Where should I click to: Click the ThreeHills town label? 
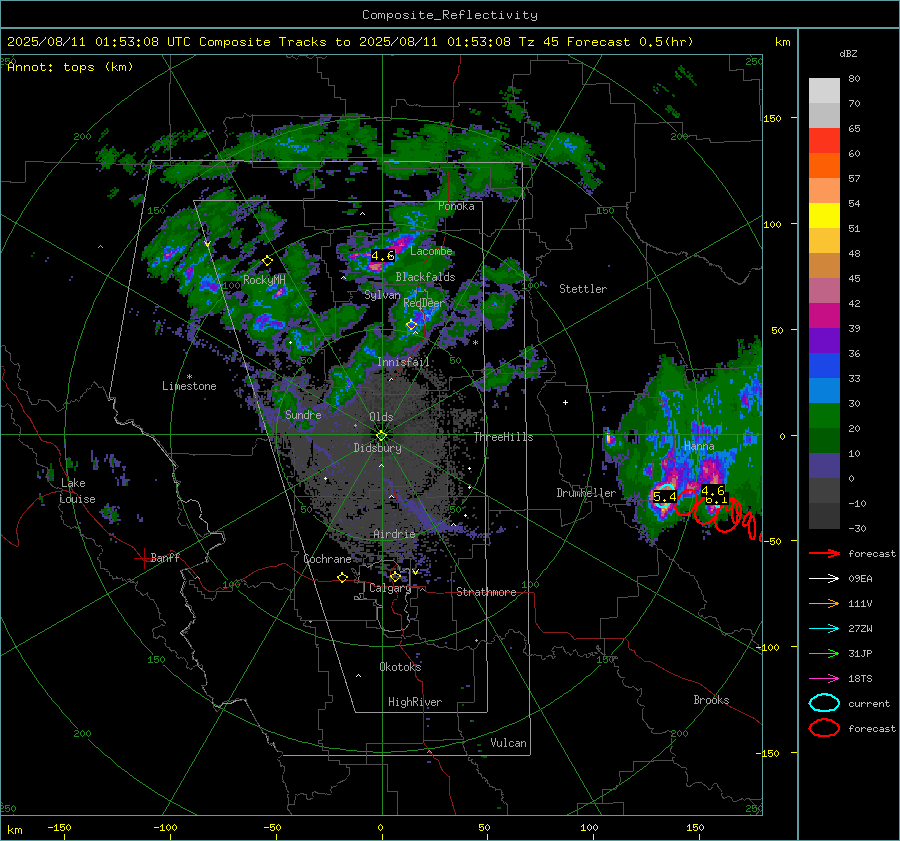point(503,437)
